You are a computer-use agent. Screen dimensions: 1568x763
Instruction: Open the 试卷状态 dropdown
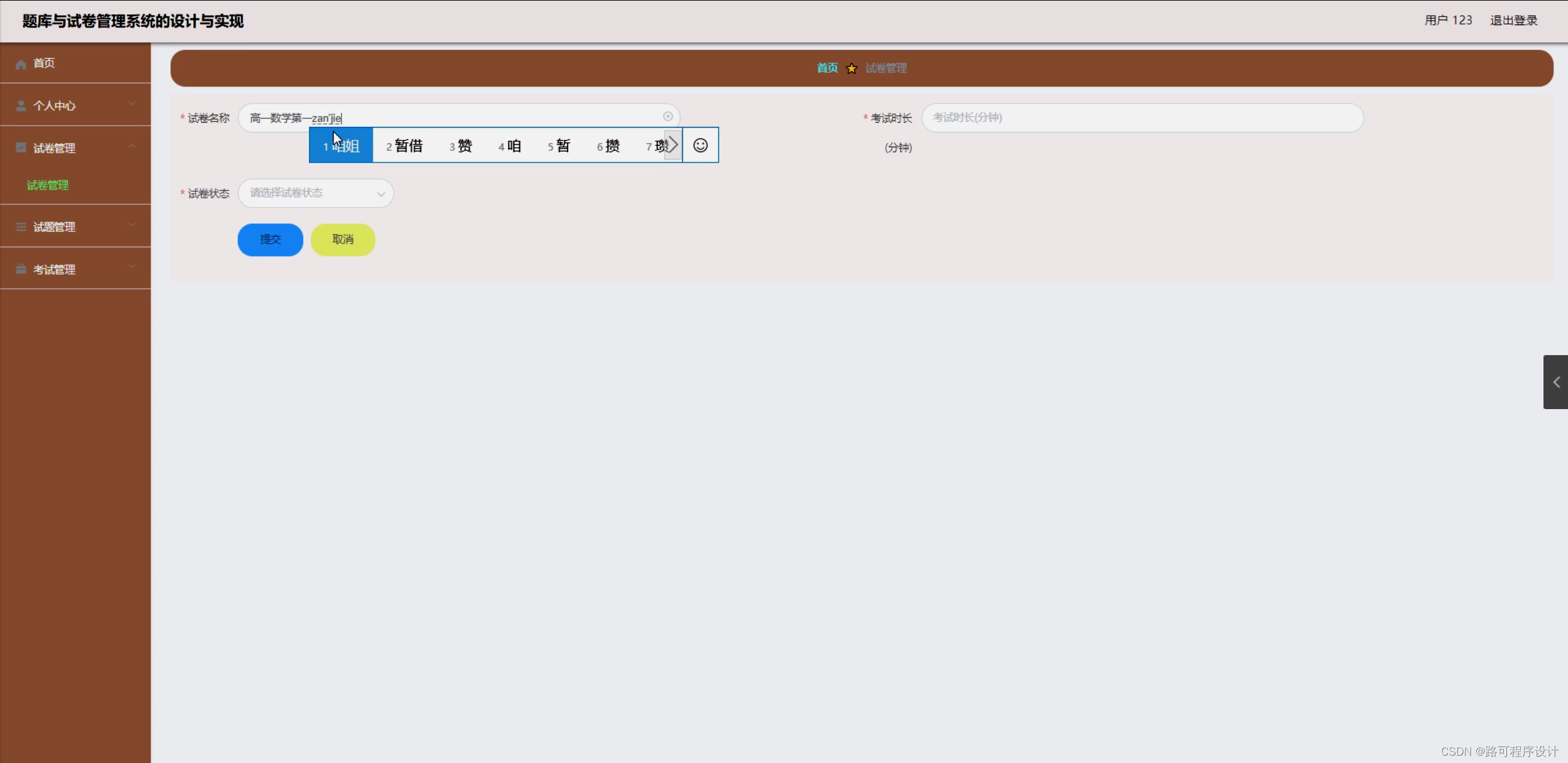coord(316,193)
